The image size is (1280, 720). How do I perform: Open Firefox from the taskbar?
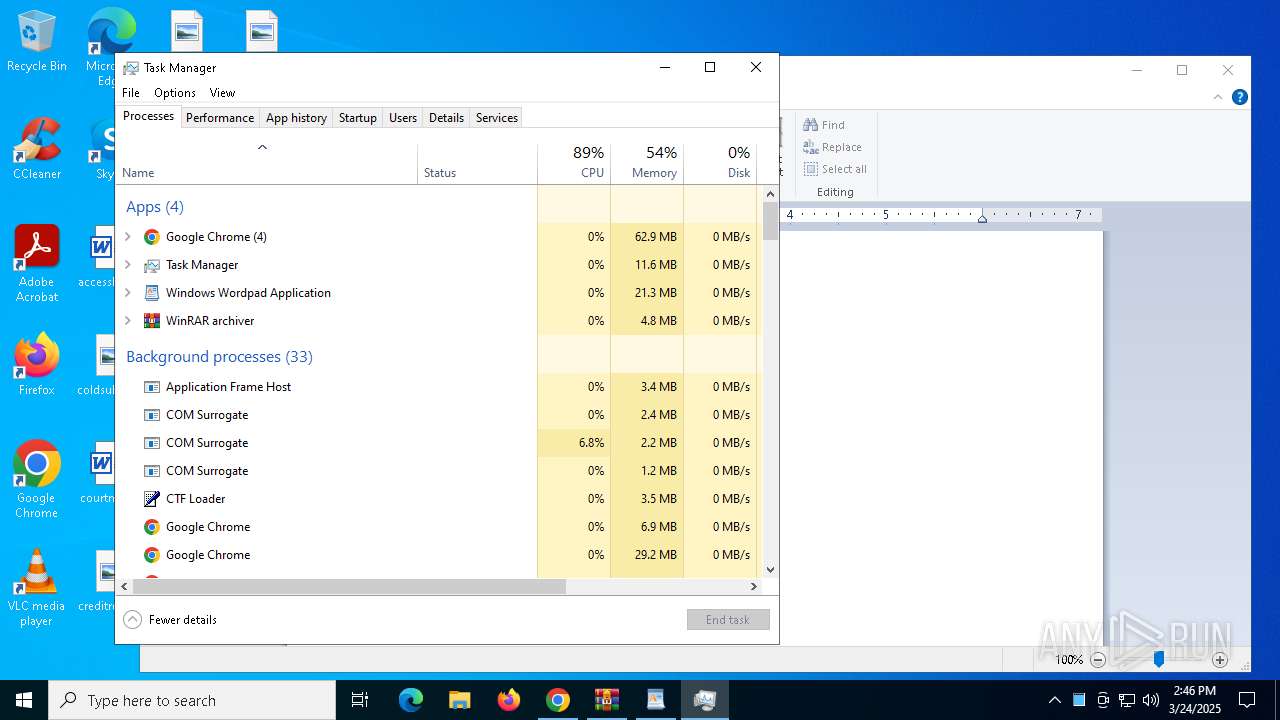[x=508, y=700]
